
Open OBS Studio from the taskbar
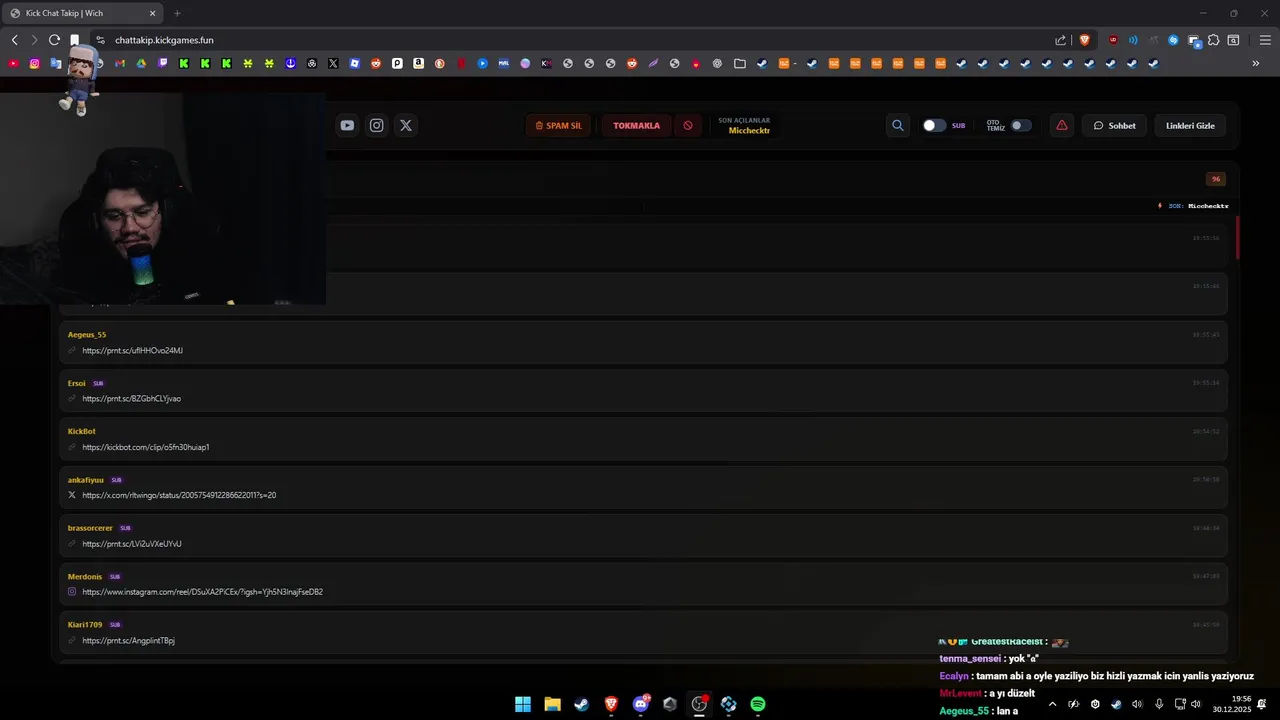[699, 704]
